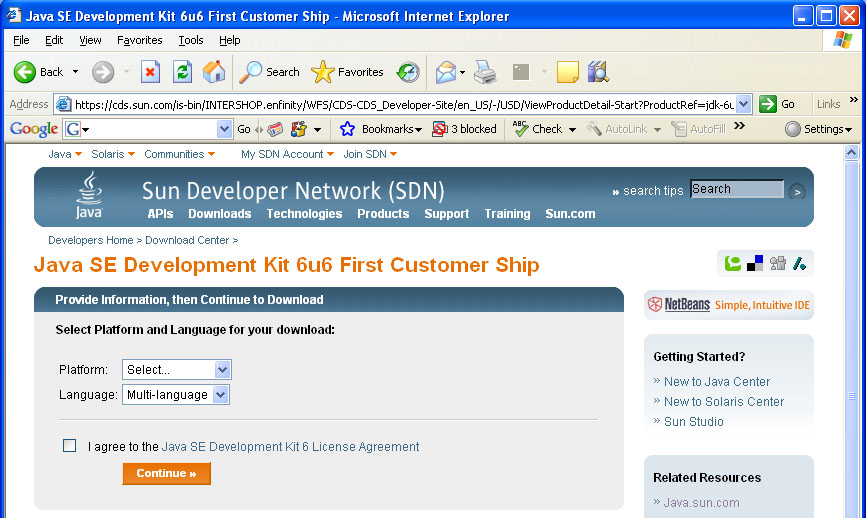The image size is (866, 518).
Task: Open the Help menu
Action: [x=229, y=40]
